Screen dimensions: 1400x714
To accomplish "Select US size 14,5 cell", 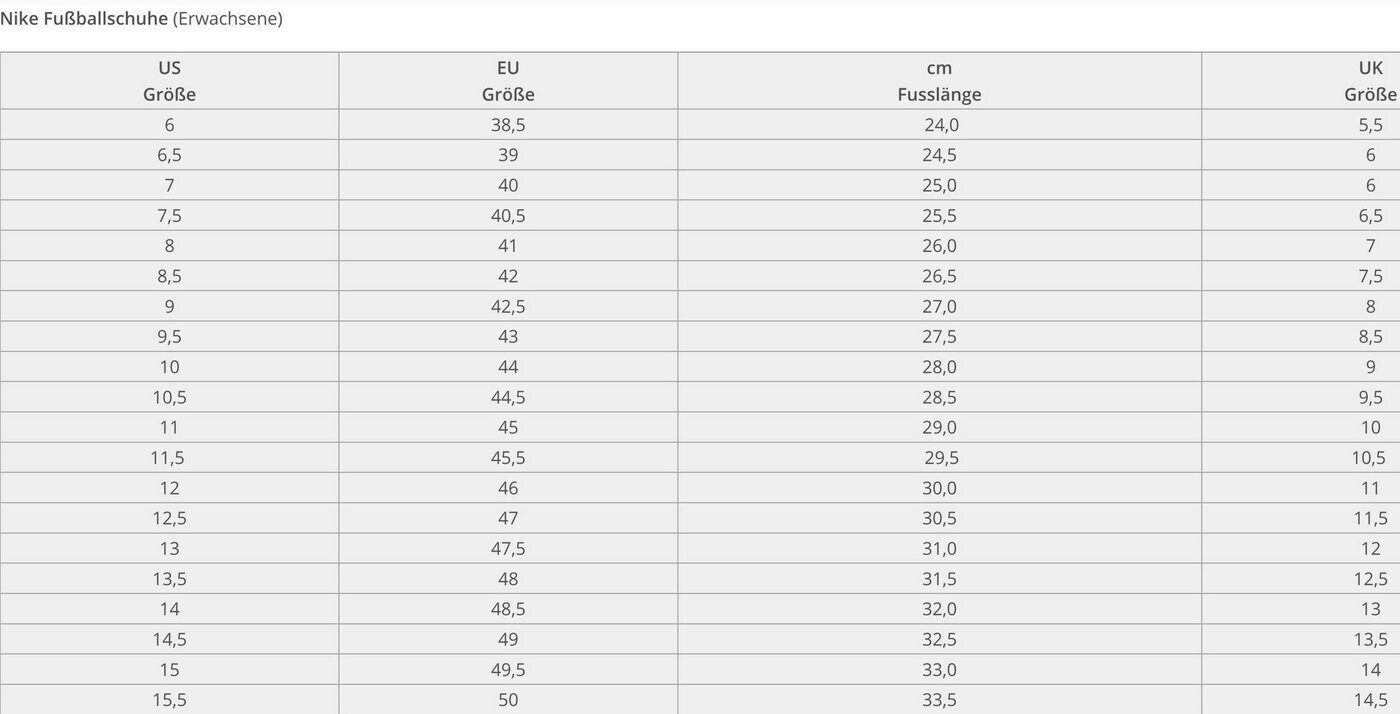I will point(169,639).
